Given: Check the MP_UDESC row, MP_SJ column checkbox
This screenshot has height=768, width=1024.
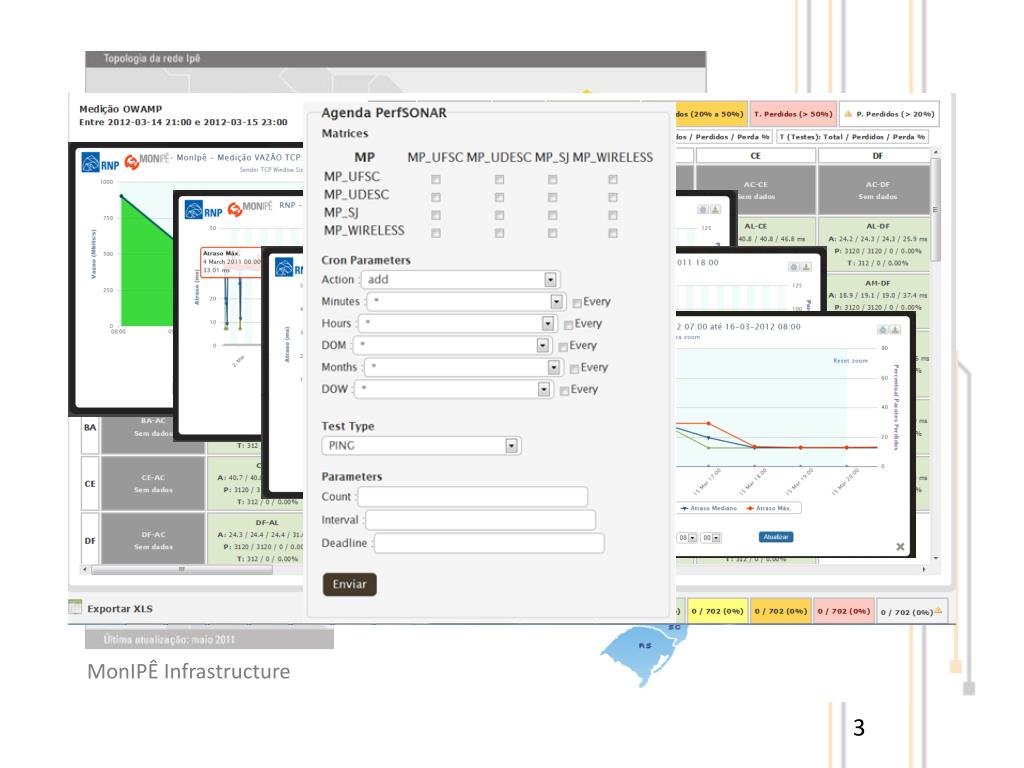Looking at the screenshot, I should coord(552,197).
